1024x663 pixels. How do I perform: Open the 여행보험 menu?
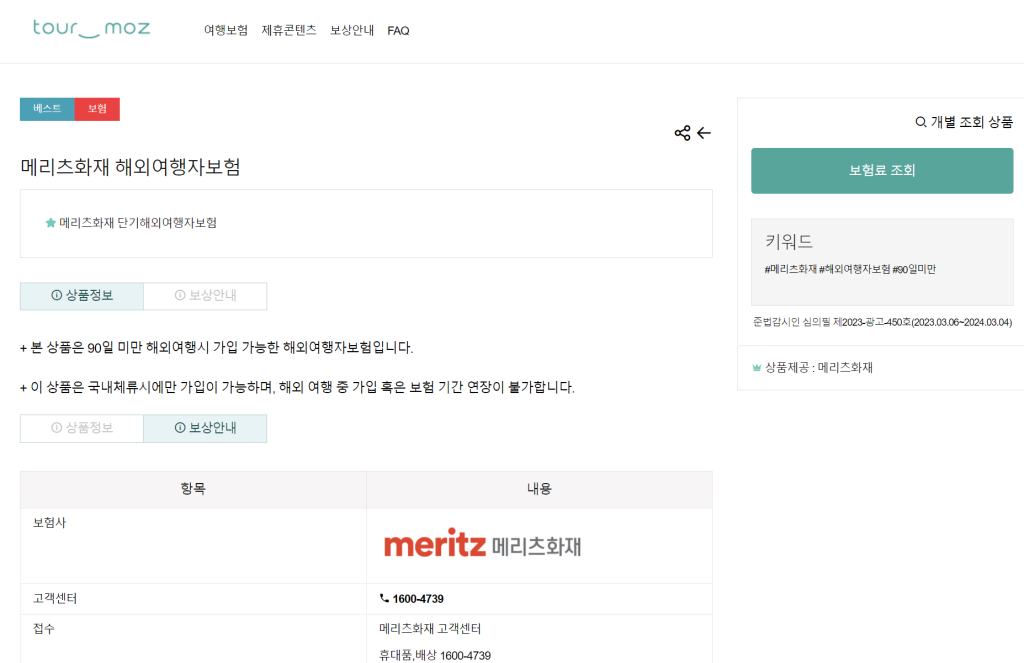226,30
